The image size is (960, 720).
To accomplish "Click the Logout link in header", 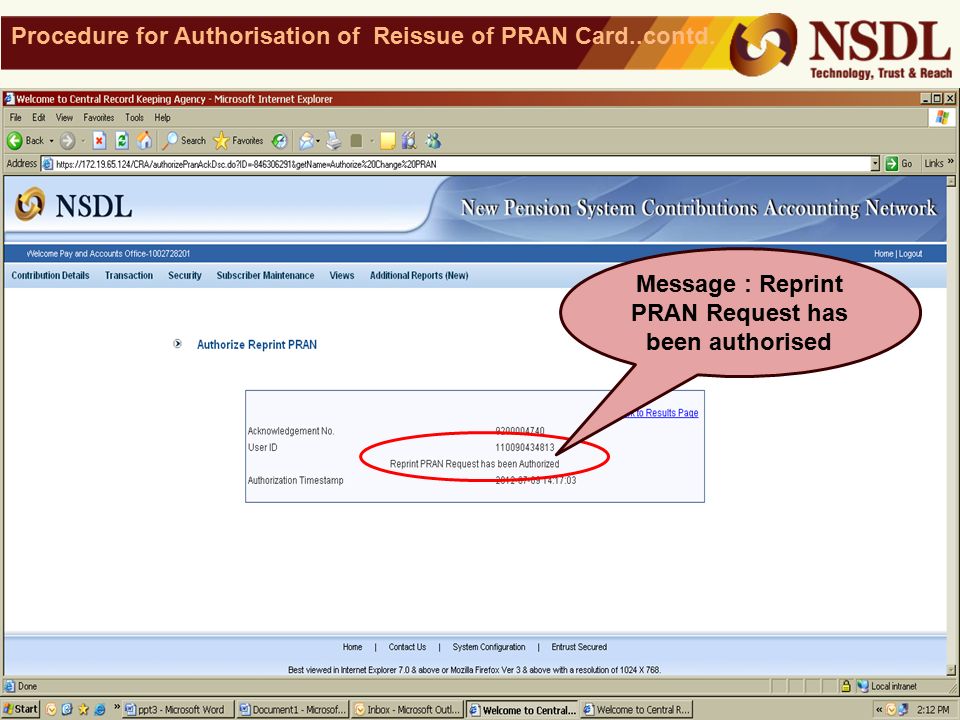I will pos(910,253).
